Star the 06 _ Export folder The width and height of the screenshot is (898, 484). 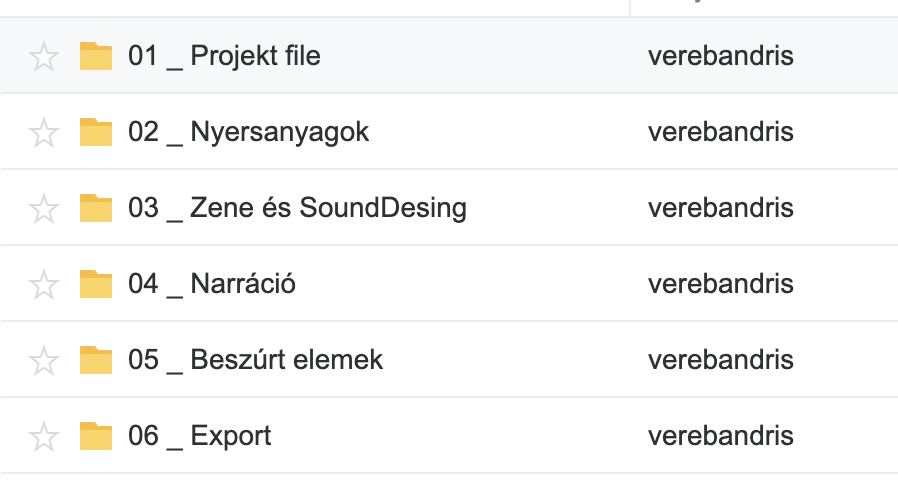pyautogui.click(x=44, y=436)
